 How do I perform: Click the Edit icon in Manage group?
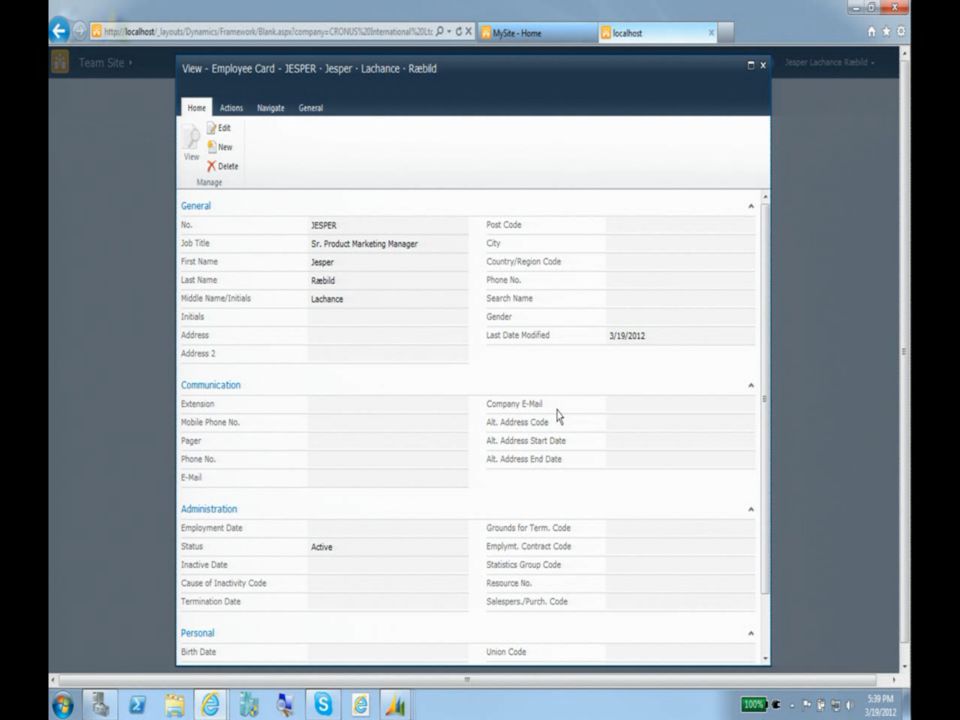(212, 128)
